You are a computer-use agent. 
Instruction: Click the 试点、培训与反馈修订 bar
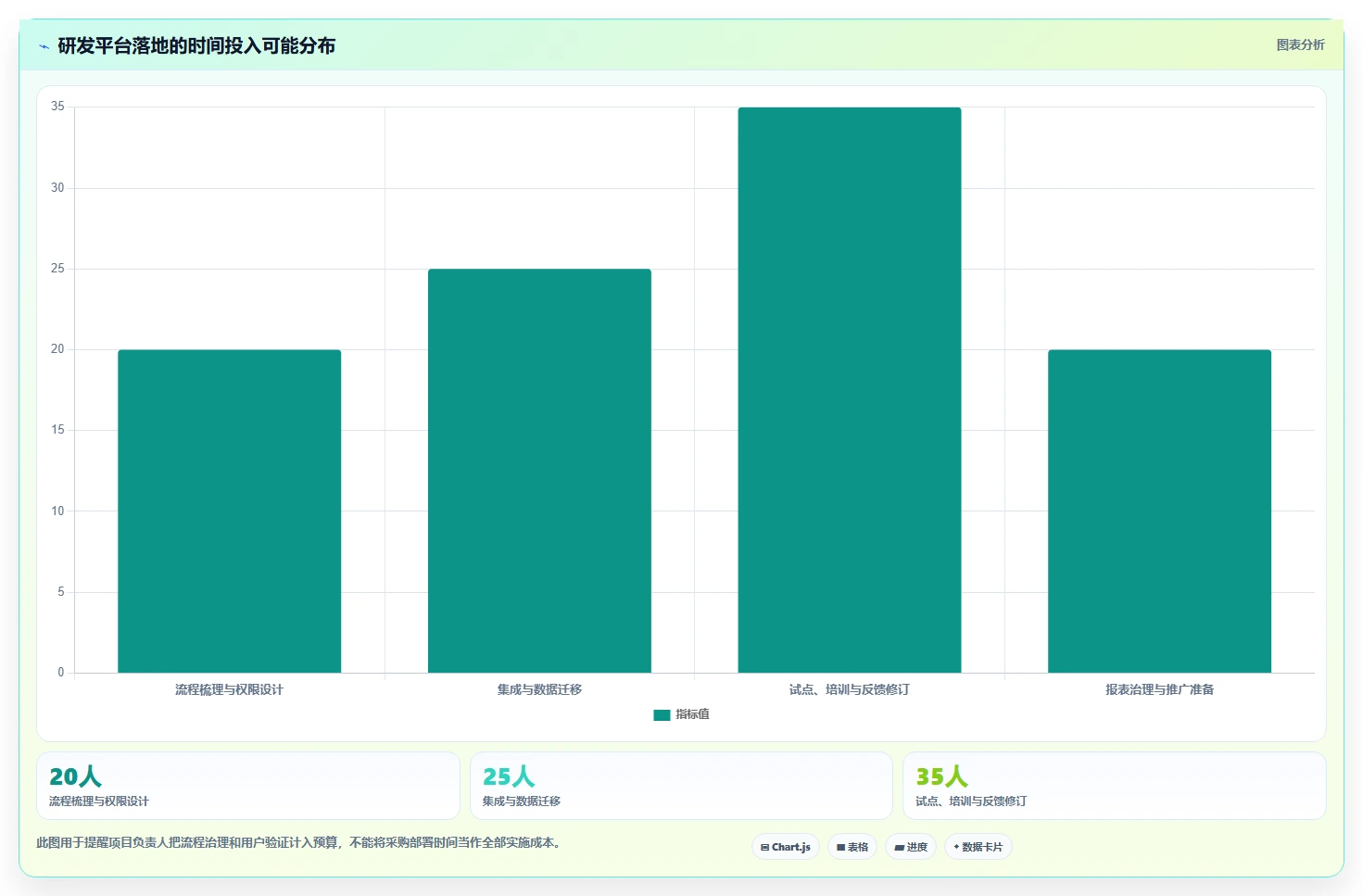[x=850, y=390]
